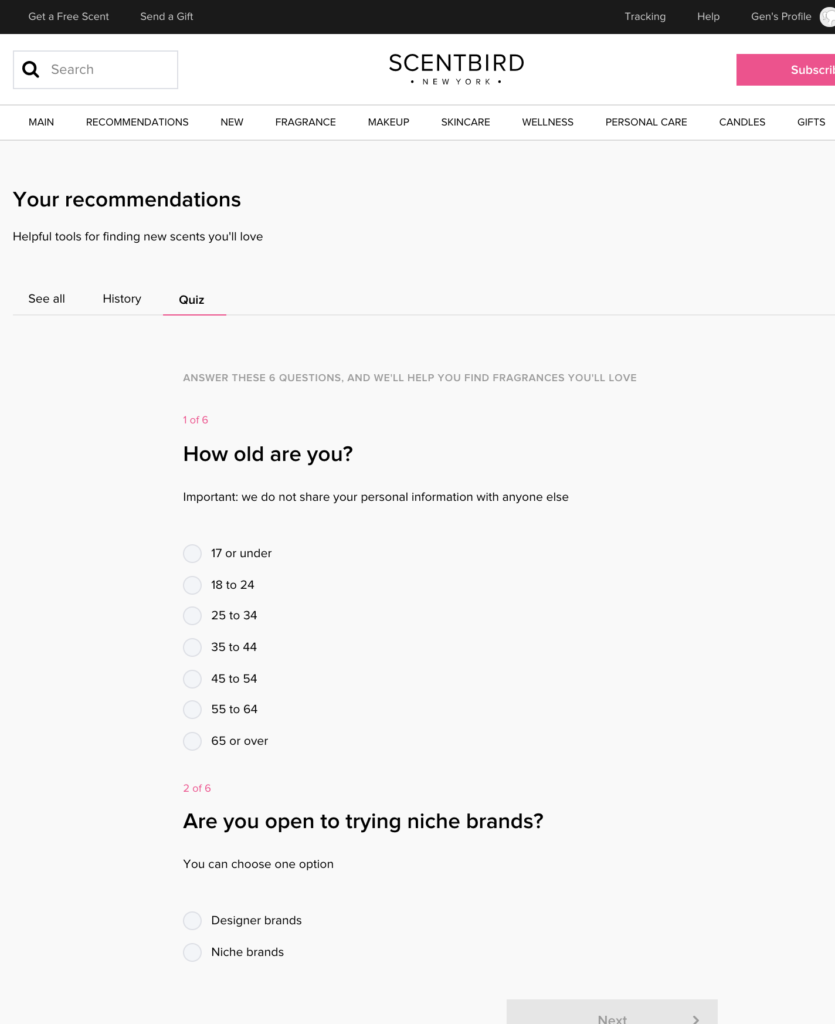This screenshot has height=1024, width=835.
Task: Click inside the Search input field
Action: (95, 70)
